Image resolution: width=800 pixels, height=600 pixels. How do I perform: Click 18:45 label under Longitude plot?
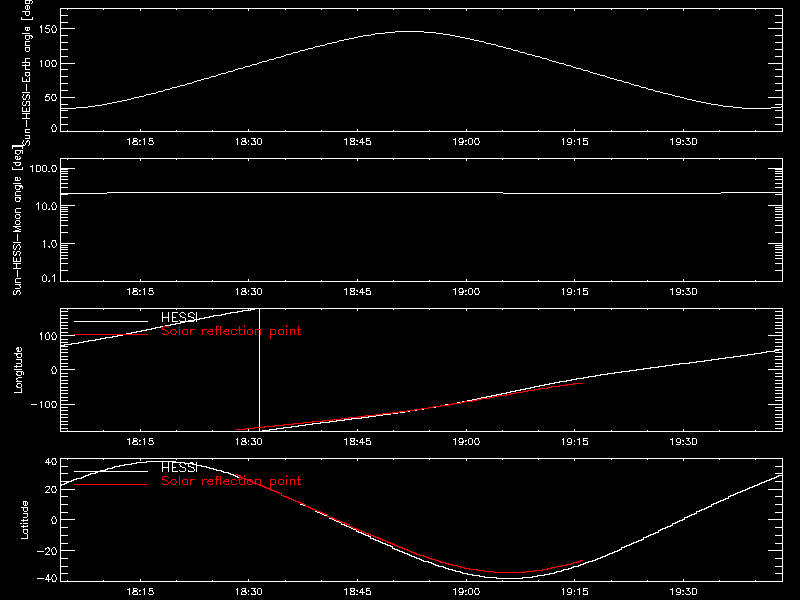coord(357,442)
